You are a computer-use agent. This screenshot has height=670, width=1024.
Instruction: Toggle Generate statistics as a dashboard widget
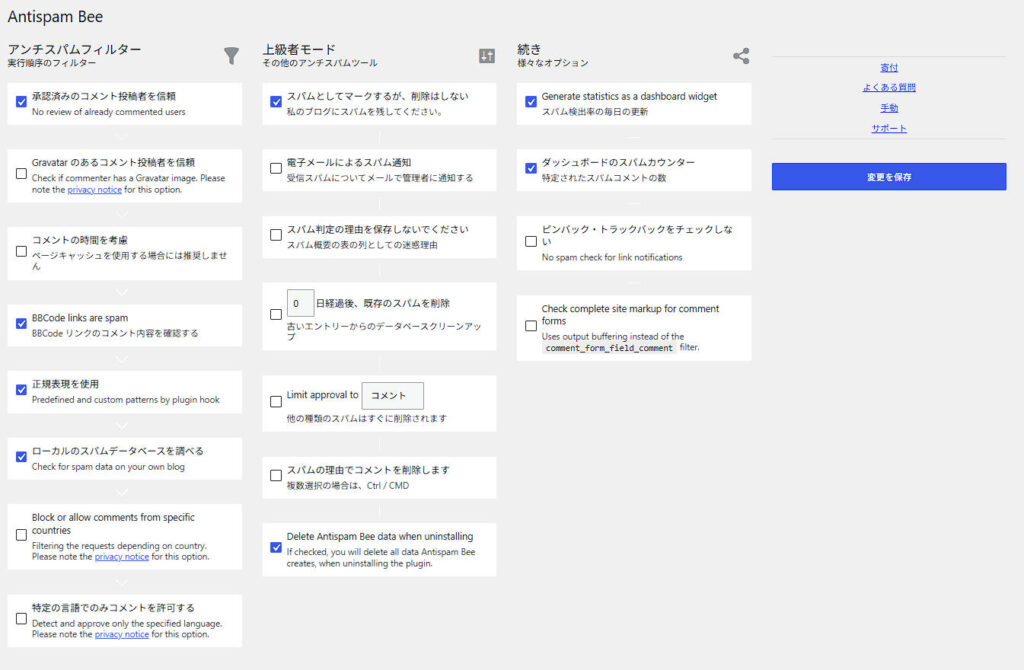[531, 102]
